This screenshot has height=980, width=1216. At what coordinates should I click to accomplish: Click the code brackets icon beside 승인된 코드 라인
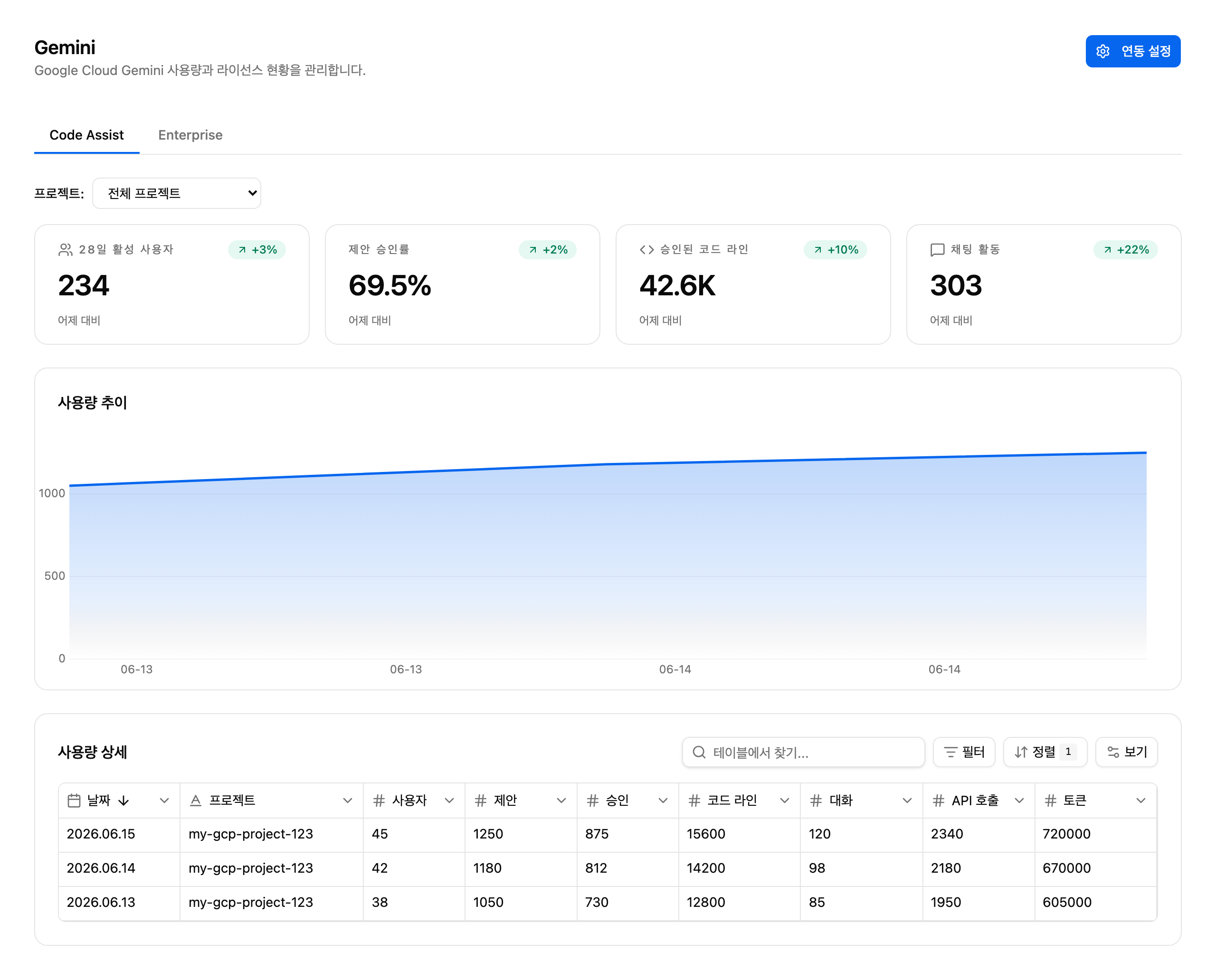tap(646, 250)
